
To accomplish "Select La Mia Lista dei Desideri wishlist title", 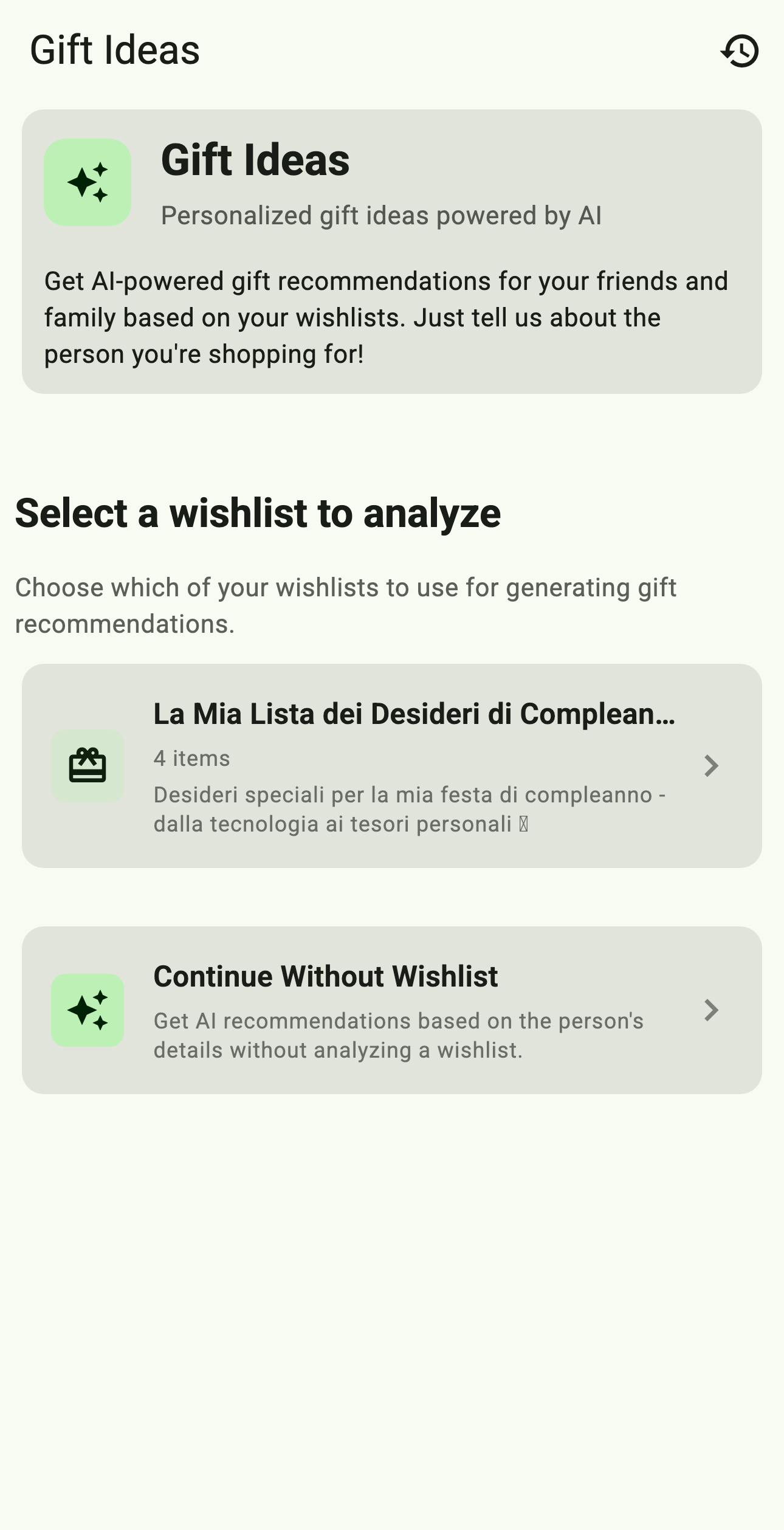I will pyautogui.click(x=414, y=714).
